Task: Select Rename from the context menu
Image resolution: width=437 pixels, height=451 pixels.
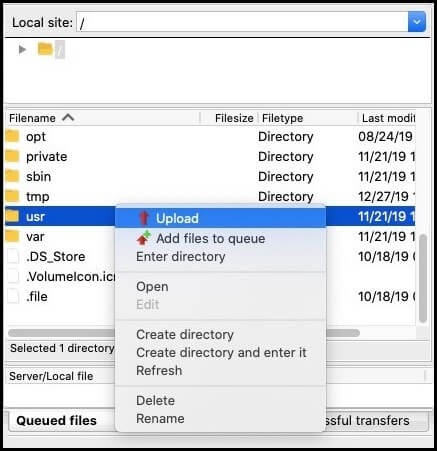Action: tap(160, 418)
